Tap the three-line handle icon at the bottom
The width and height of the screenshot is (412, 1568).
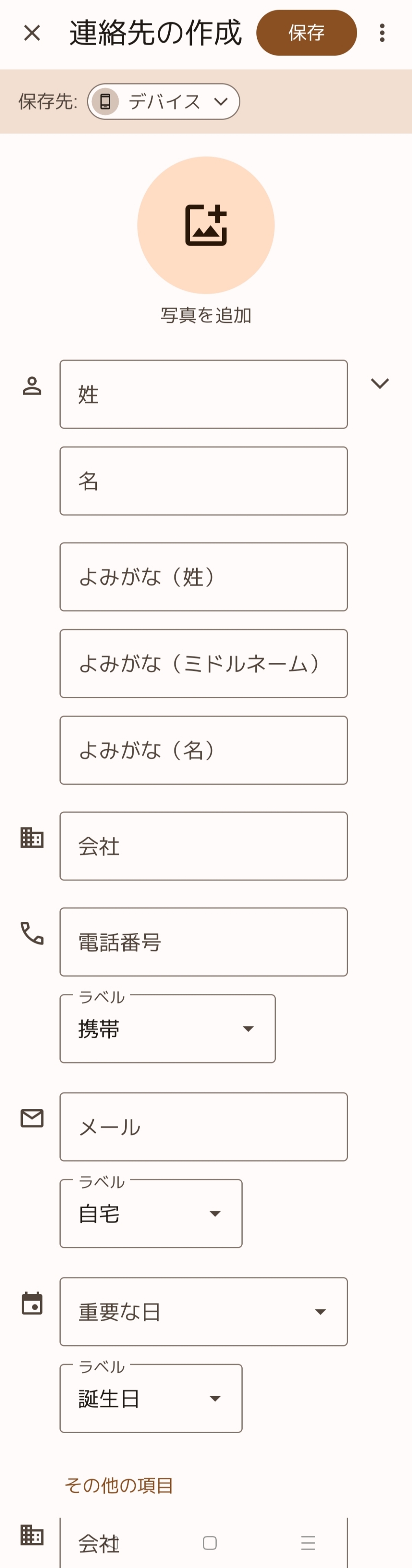[x=308, y=1542]
